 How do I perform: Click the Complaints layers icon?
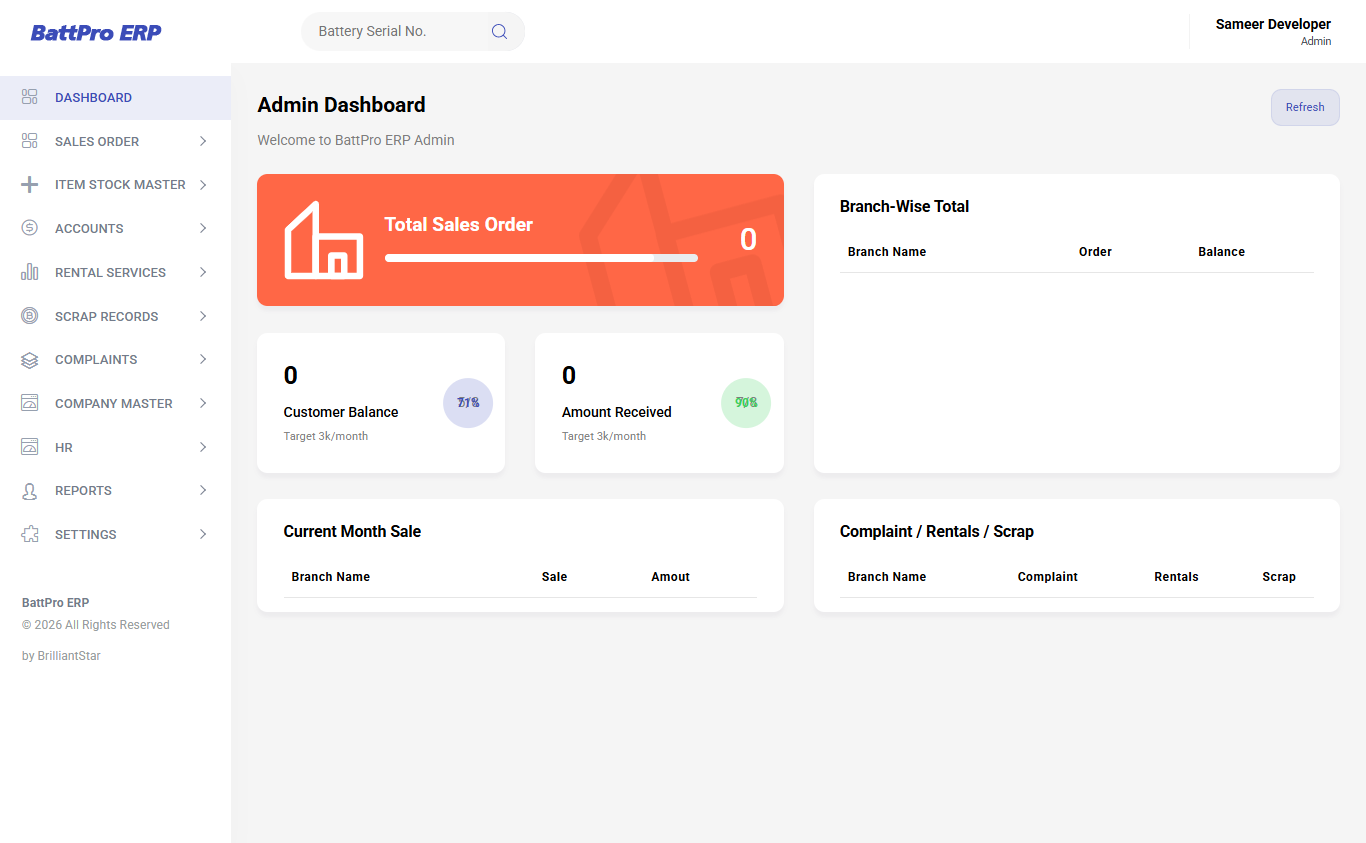tap(29, 360)
